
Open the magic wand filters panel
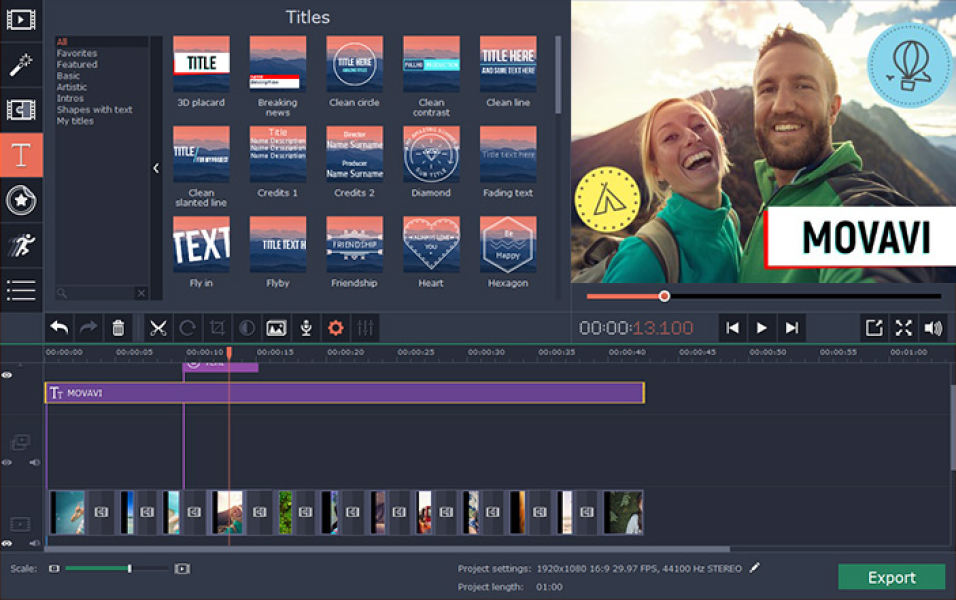pos(21,65)
